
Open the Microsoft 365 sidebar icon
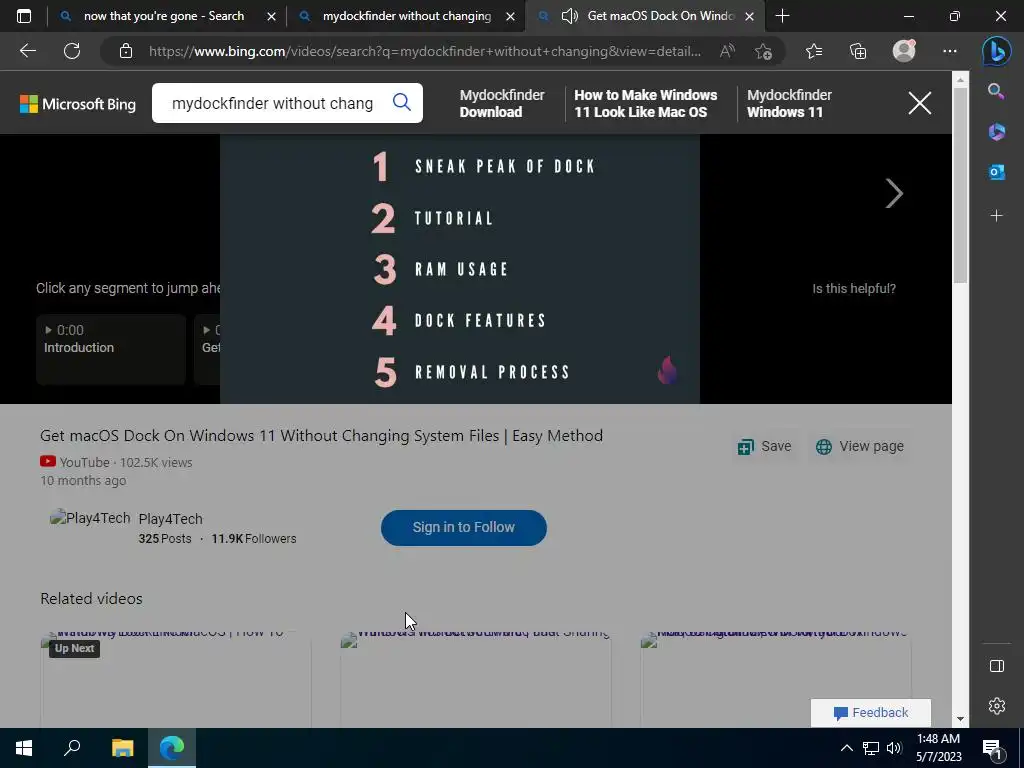(997, 131)
